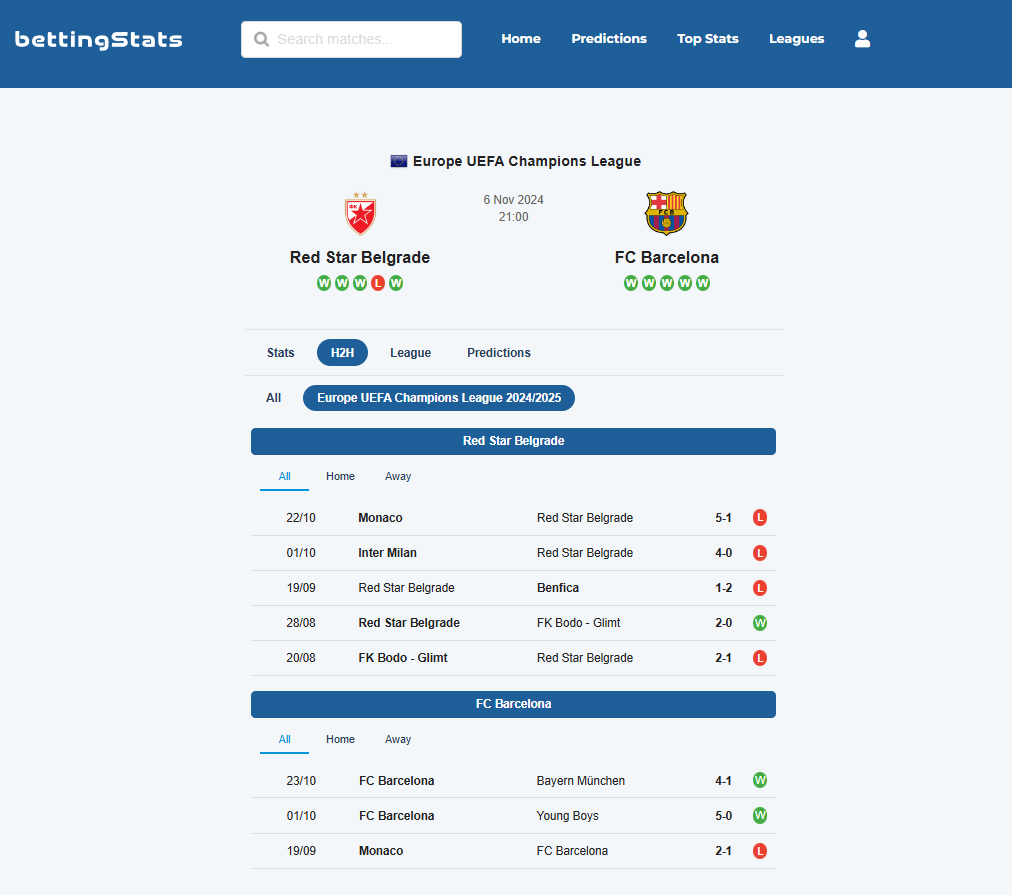Select the All competitions filter
This screenshot has height=895, width=1012.
(x=274, y=398)
